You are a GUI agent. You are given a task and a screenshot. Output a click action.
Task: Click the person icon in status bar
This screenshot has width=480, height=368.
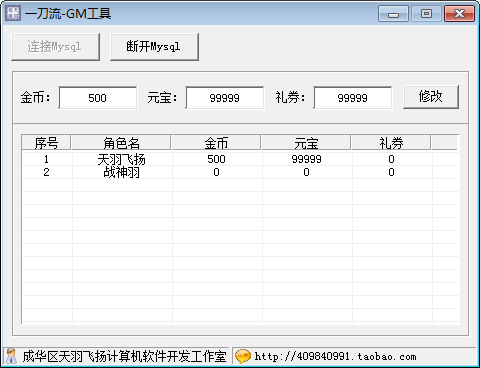point(11,356)
